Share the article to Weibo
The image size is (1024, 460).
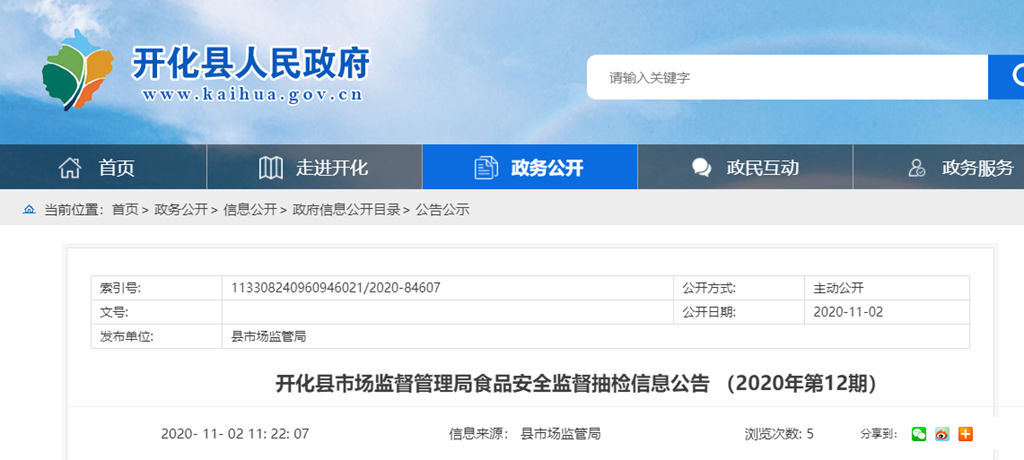942,434
